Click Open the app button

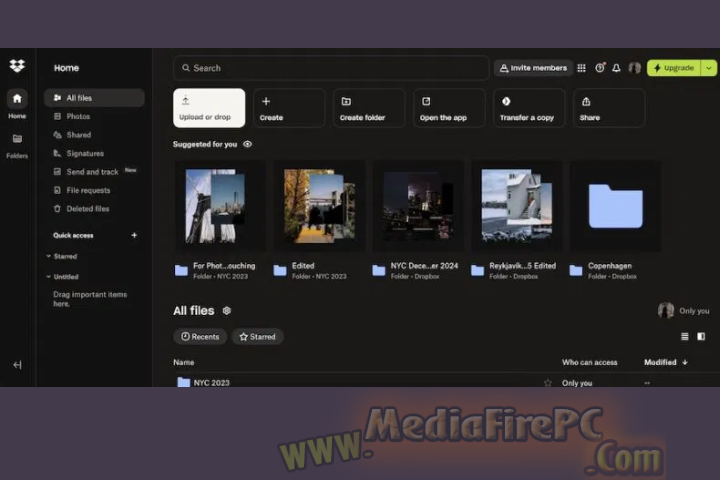(449, 108)
